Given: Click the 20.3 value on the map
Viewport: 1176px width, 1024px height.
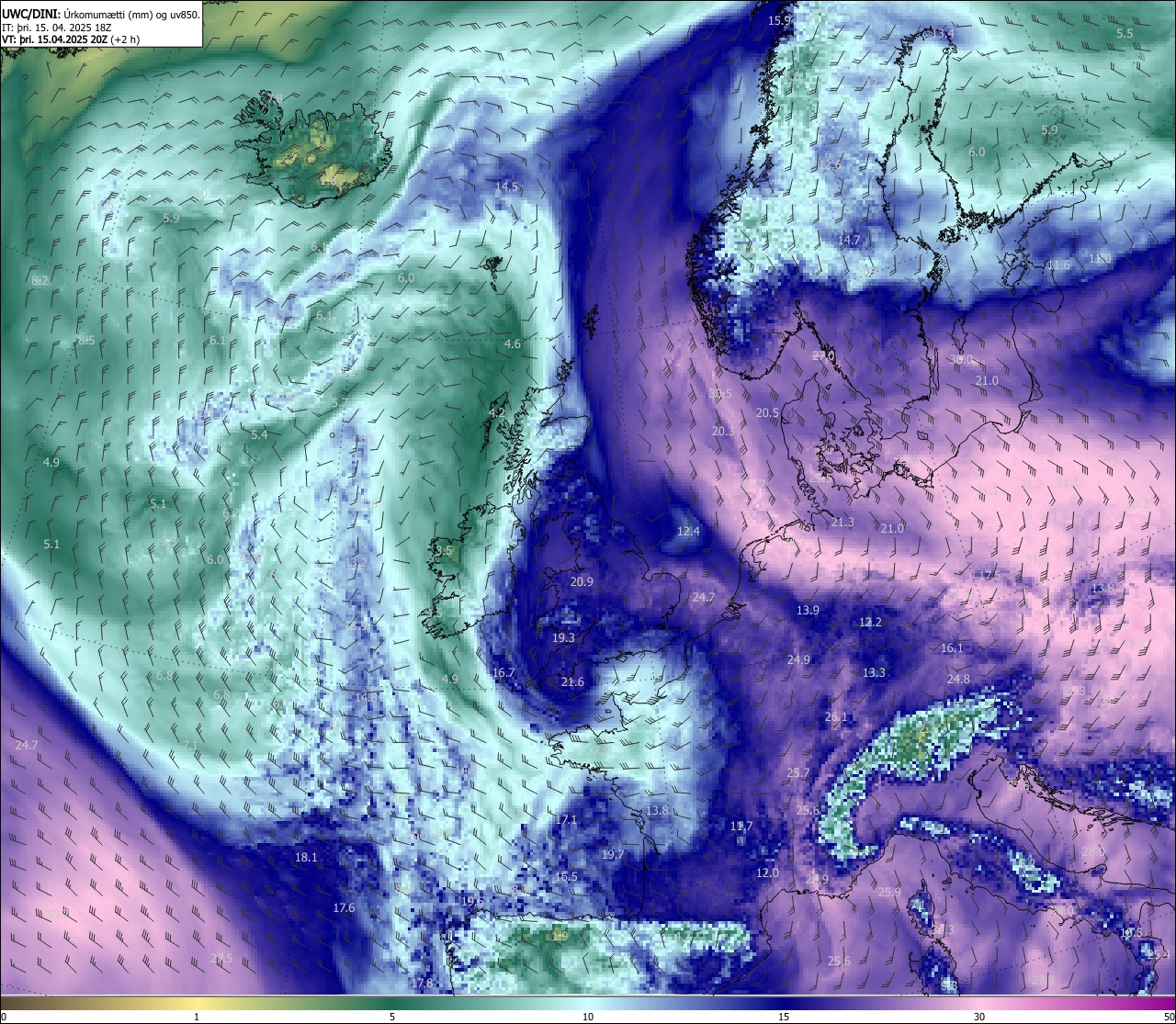Looking at the screenshot, I should (x=723, y=431).
